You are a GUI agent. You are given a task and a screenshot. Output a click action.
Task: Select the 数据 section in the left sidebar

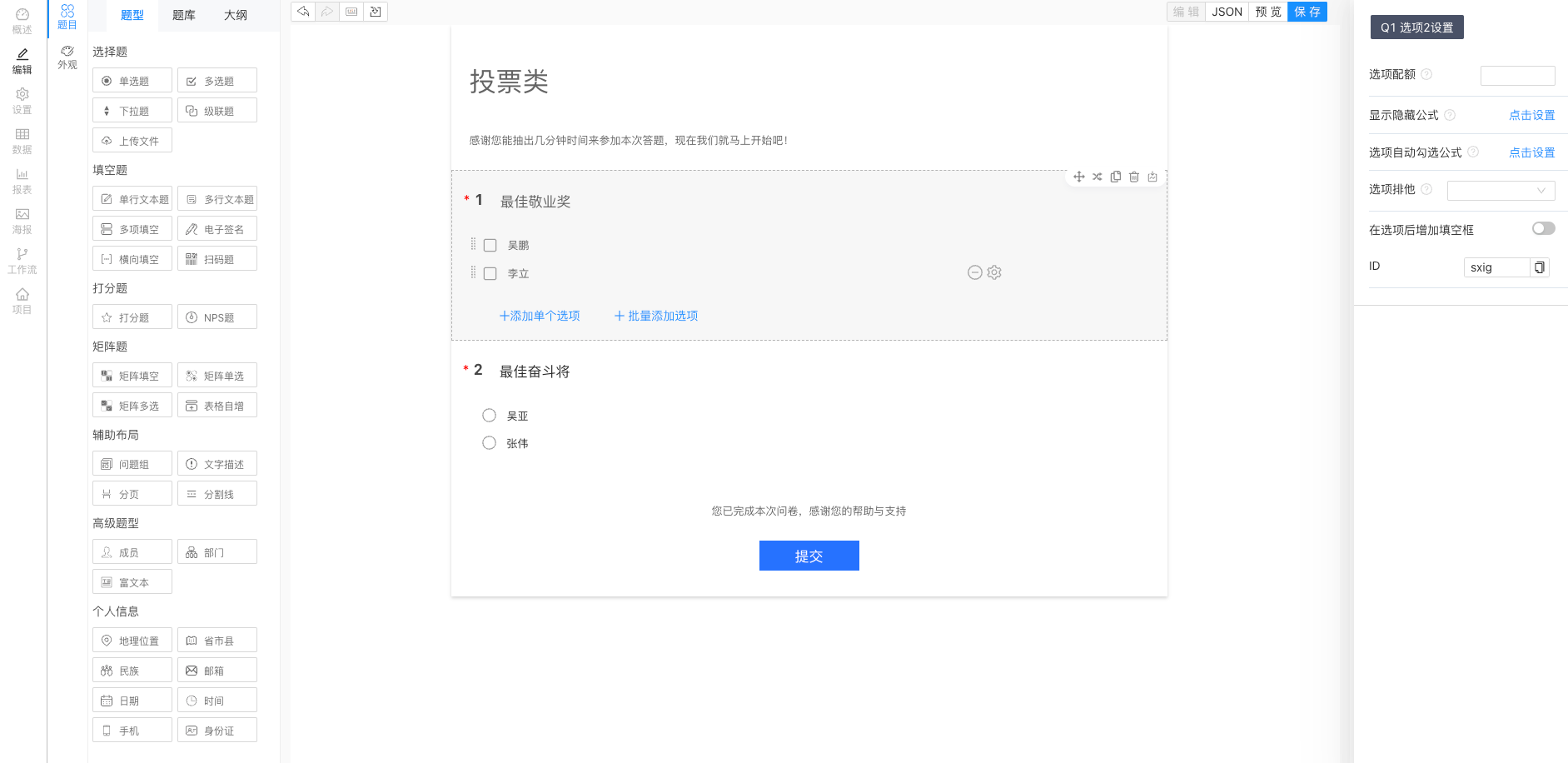click(x=22, y=142)
